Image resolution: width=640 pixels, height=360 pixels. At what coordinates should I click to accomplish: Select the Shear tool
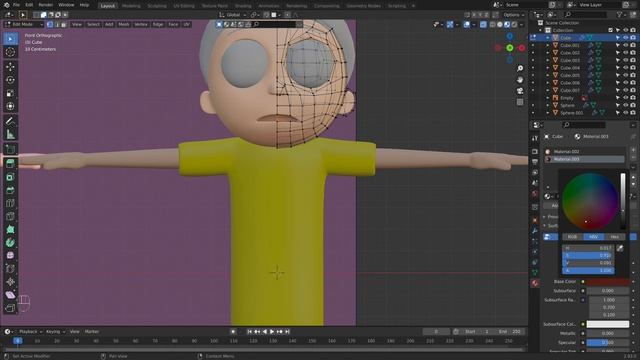click(10, 295)
